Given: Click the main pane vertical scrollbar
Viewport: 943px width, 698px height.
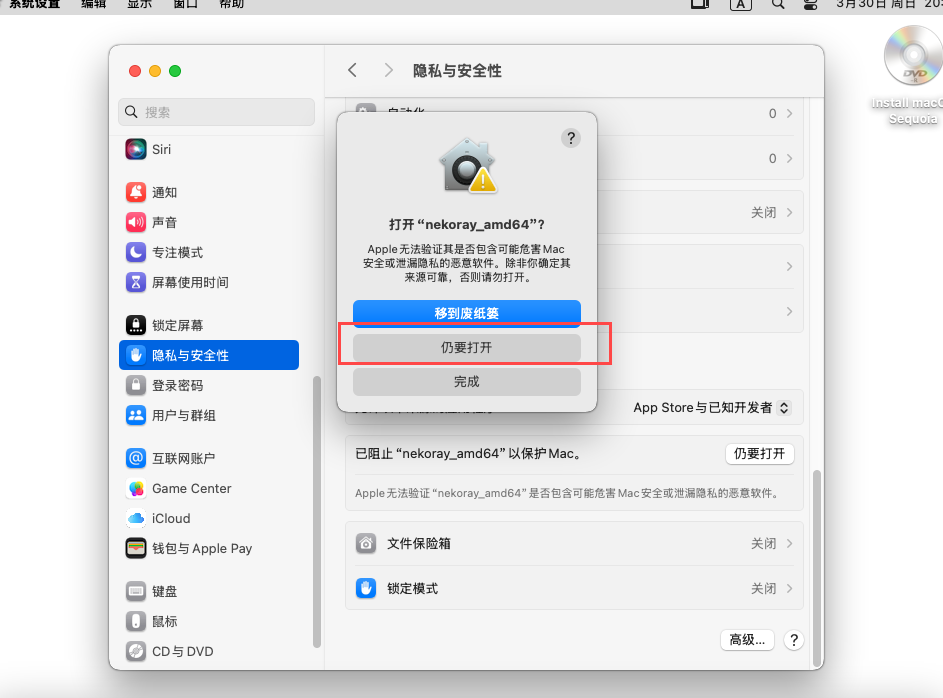Looking at the screenshot, I should tap(817, 568).
